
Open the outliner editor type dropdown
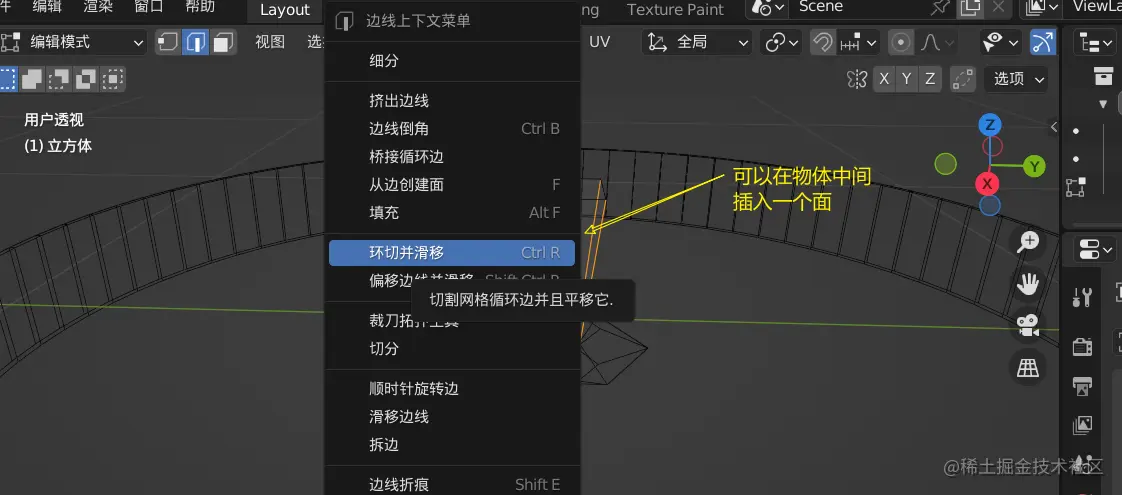point(1096,42)
